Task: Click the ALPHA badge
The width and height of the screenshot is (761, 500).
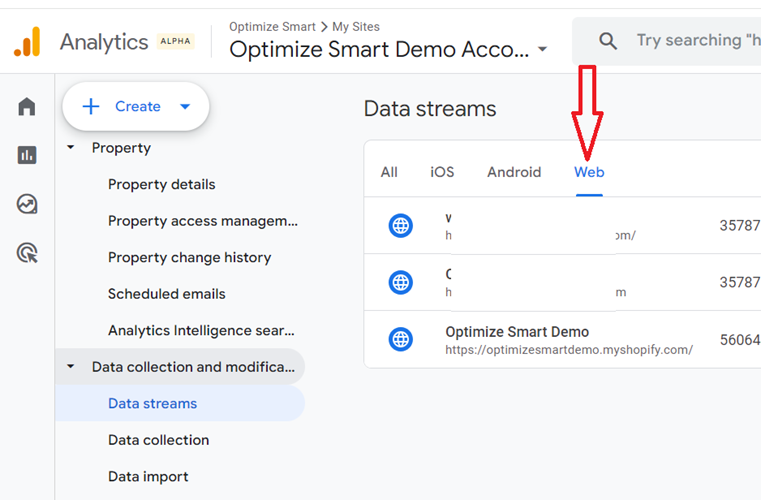Action: click(x=175, y=41)
